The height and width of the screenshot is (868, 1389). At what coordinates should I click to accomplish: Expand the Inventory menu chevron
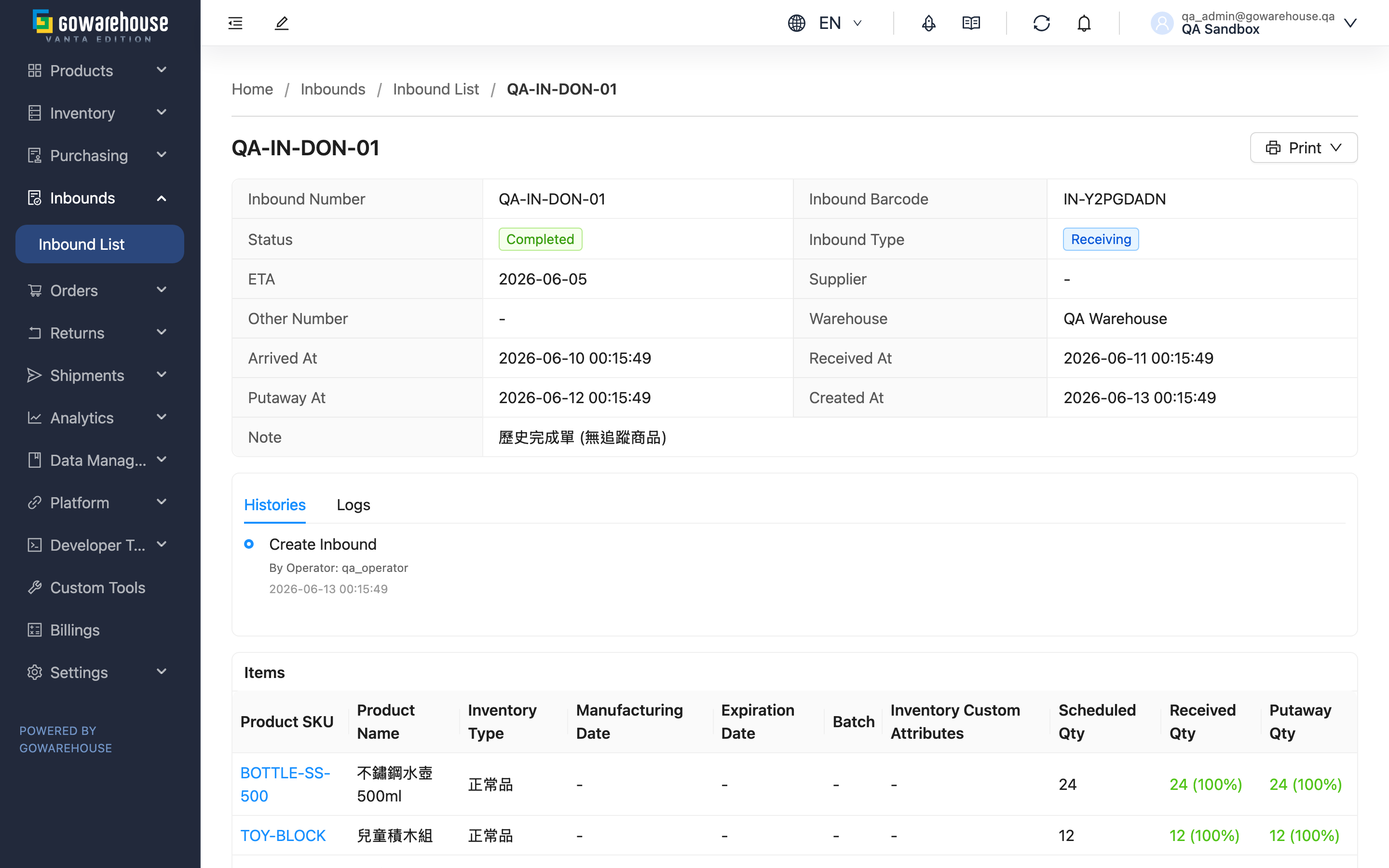pyautogui.click(x=162, y=112)
